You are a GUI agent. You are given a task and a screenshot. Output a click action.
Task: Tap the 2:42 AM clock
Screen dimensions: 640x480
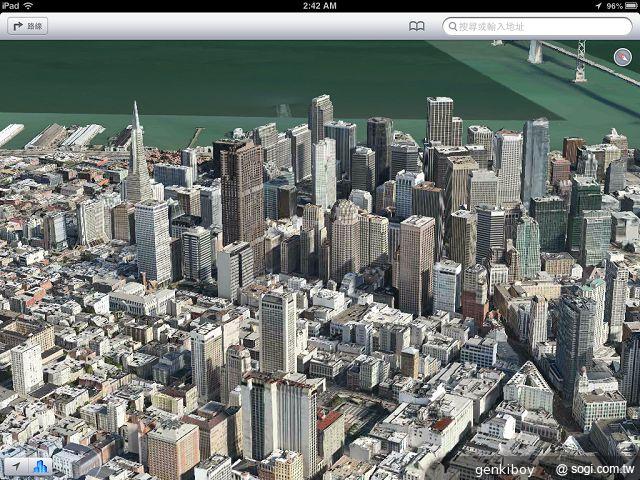(x=319, y=6)
